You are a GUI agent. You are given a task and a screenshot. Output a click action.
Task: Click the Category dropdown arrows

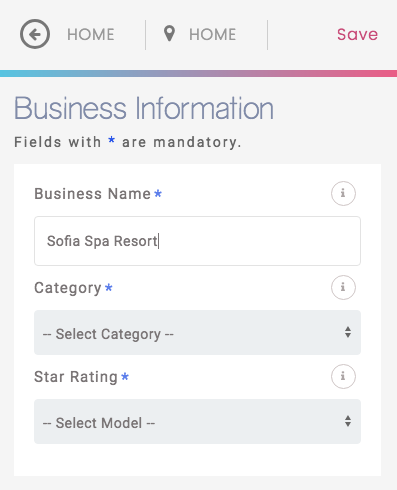tap(348, 332)
